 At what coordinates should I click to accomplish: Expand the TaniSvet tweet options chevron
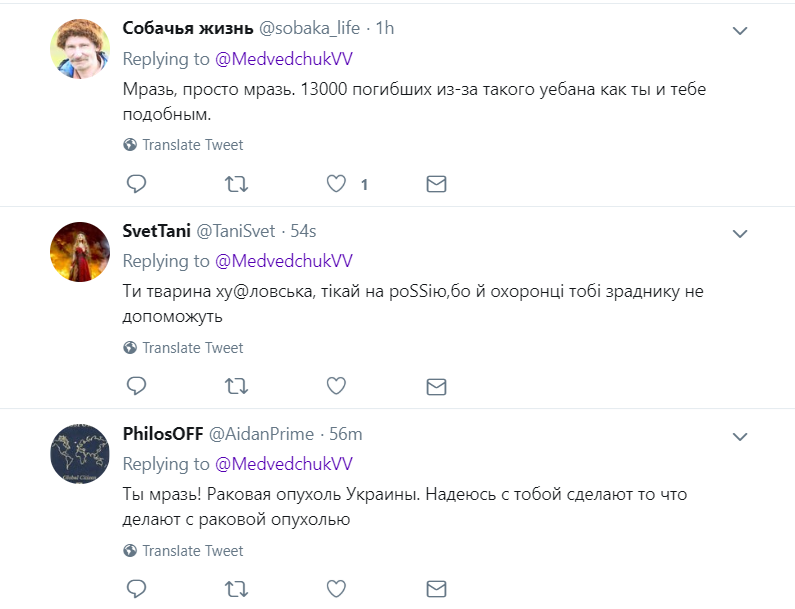(x=740, y=234)
